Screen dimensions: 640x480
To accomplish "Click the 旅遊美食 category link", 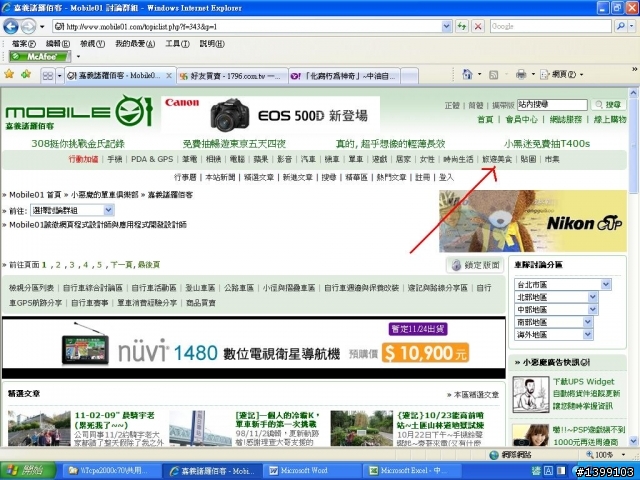I will coord(497,159).
